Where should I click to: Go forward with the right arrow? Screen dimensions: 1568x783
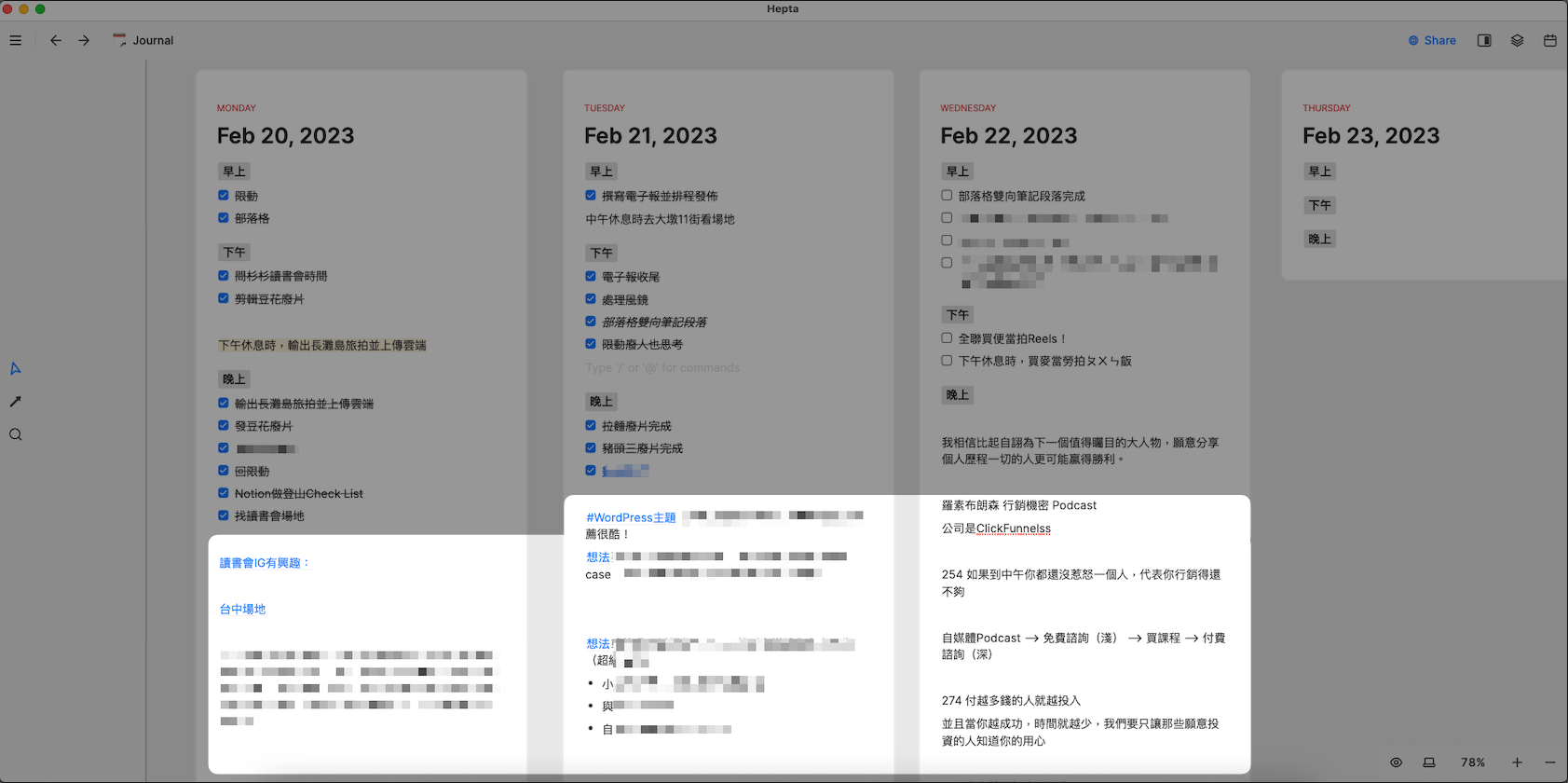point(84,40)
